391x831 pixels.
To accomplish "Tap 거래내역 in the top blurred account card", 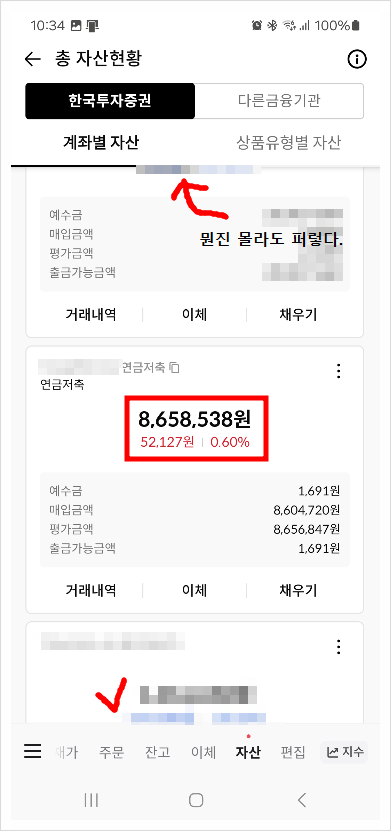I will [x=91, y=314].
